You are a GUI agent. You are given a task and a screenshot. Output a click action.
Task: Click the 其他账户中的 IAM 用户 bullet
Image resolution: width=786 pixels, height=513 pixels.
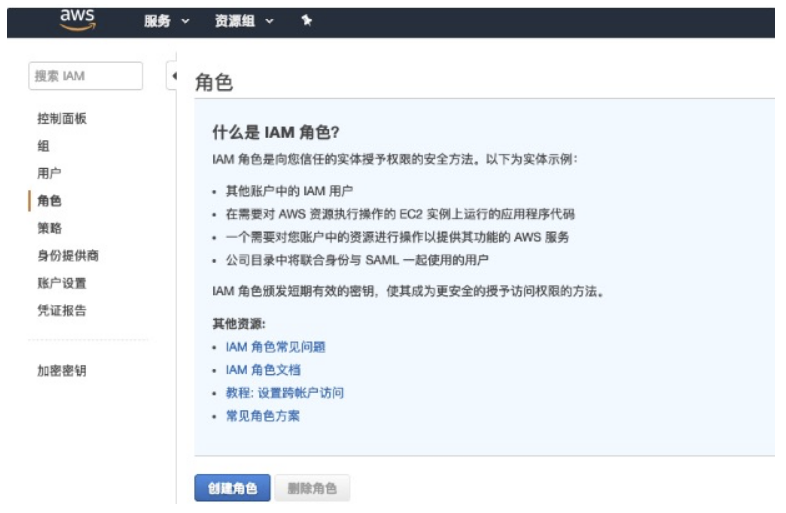(x=289, y=191)
